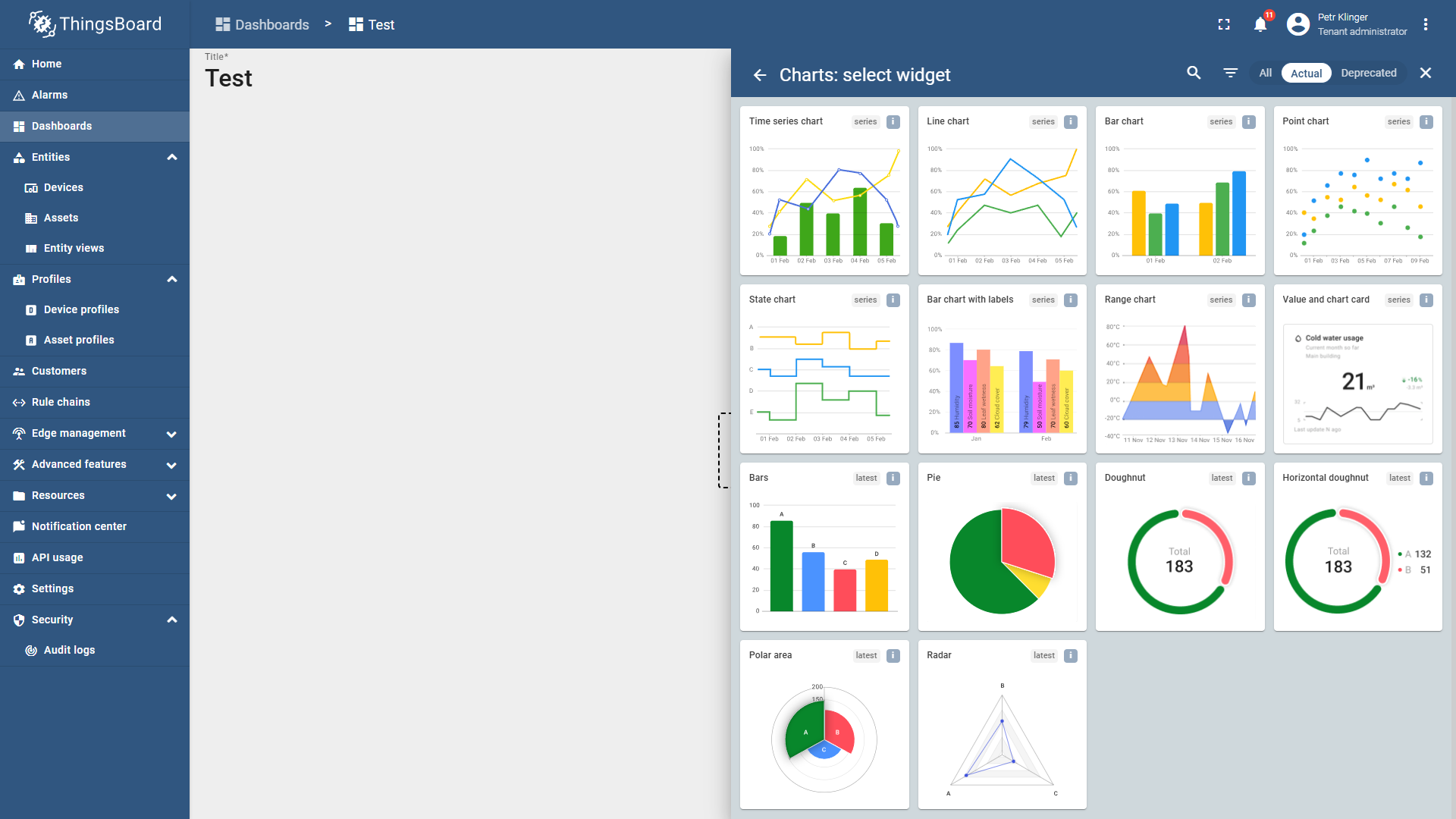Image resolution: width=1456 pixels, height=819 pixels.
Task: Click info icon on Radar widget
Action: click(1071, 656)
